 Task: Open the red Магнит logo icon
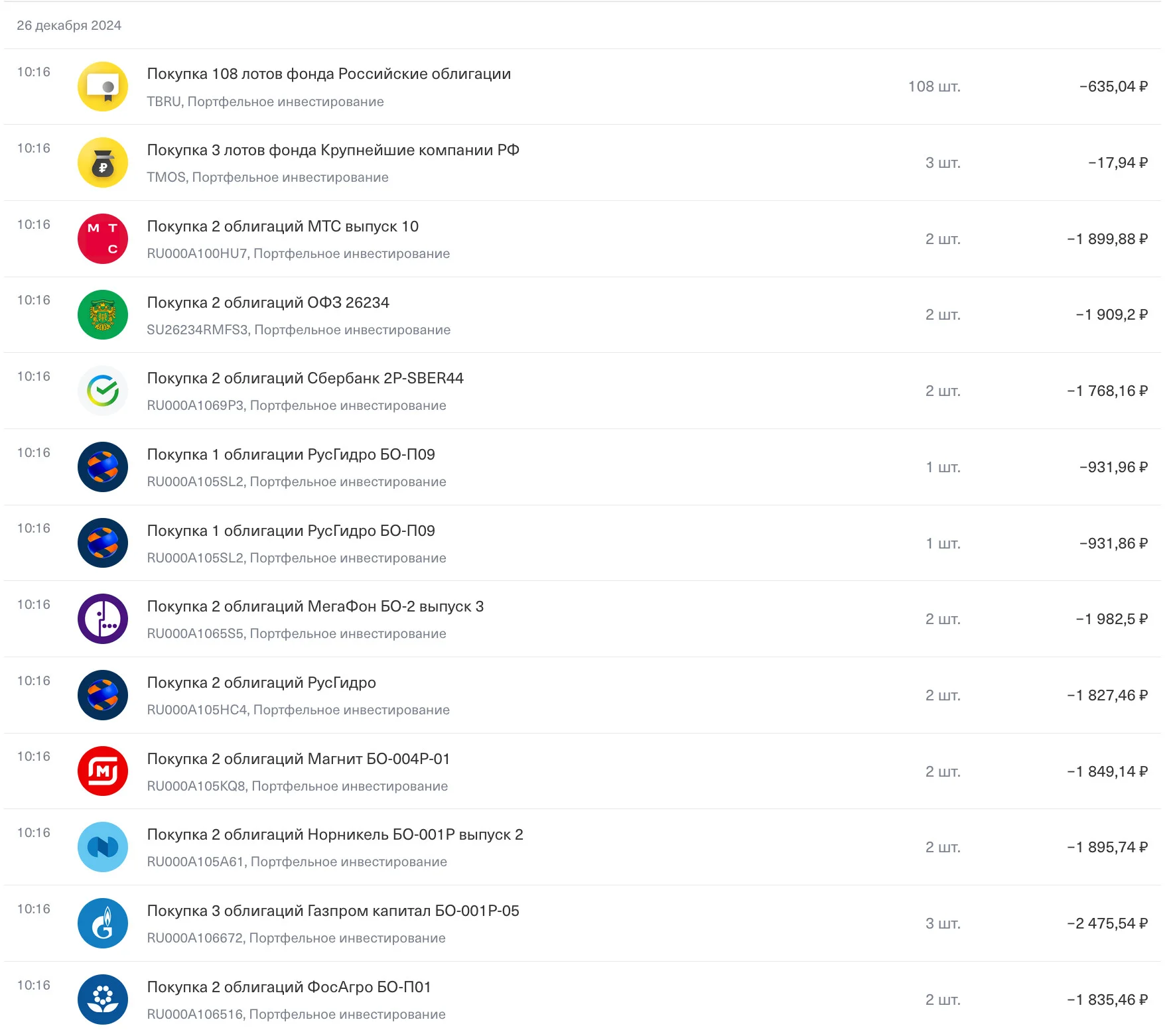tap(103, 771)
